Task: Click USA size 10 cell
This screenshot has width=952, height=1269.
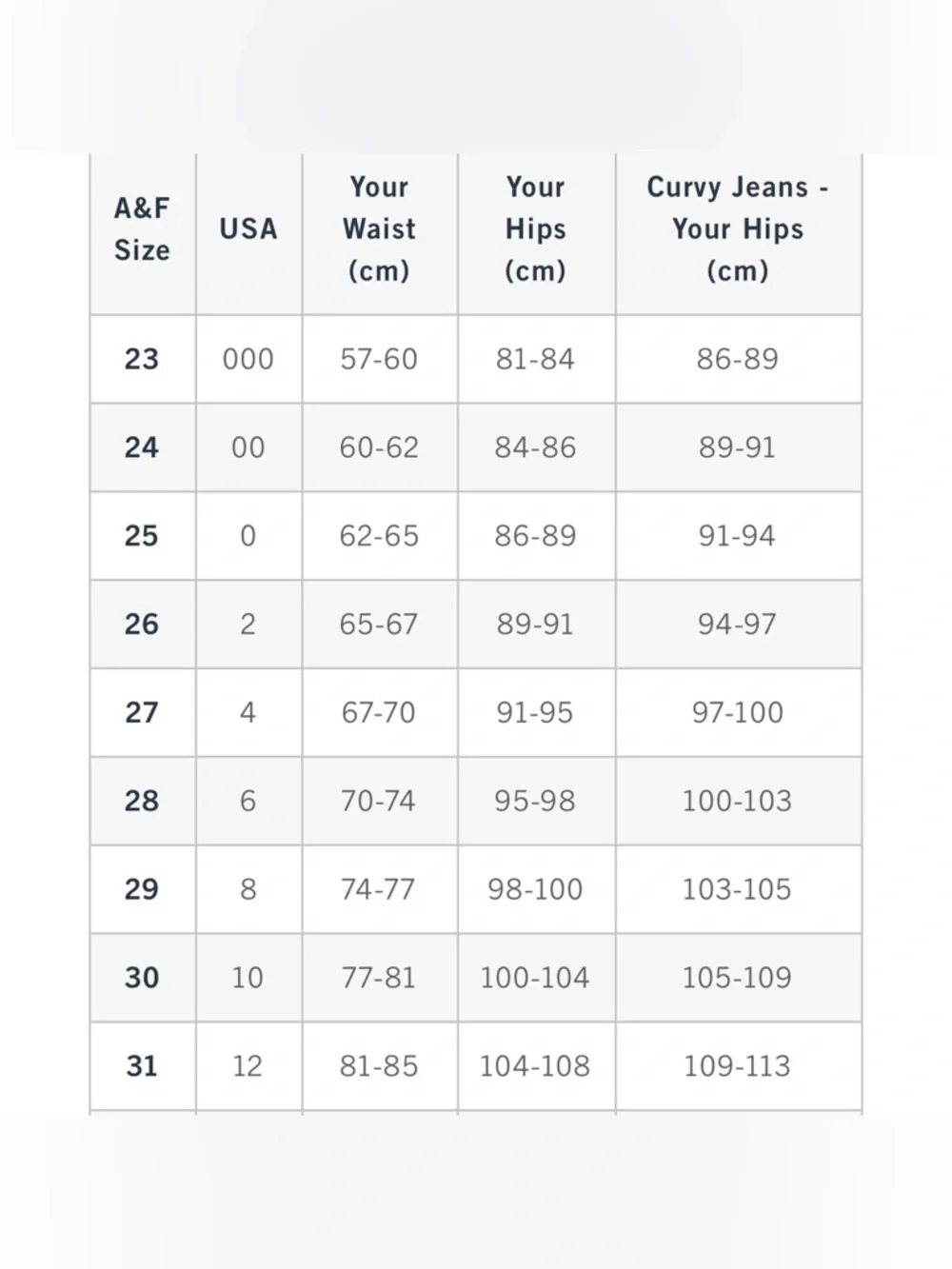Action: click(x=248, y=978)
